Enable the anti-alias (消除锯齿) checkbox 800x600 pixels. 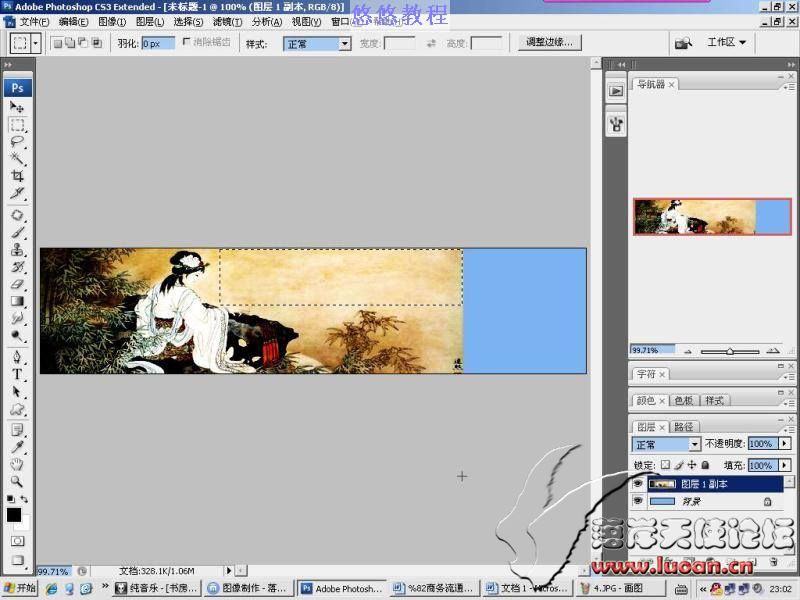click(186, 42)
